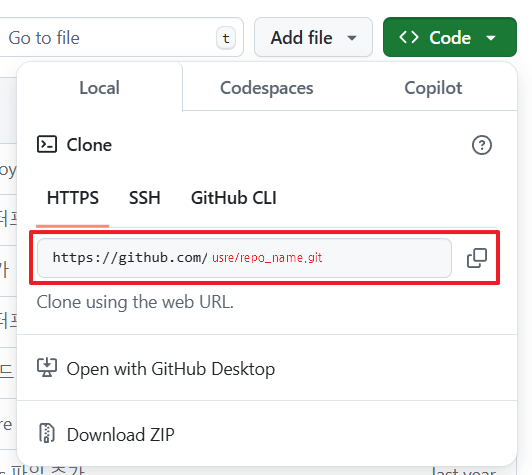Choose the GitHub CLI clone option
The image size is (532, 475).
[x=234, y=198]
